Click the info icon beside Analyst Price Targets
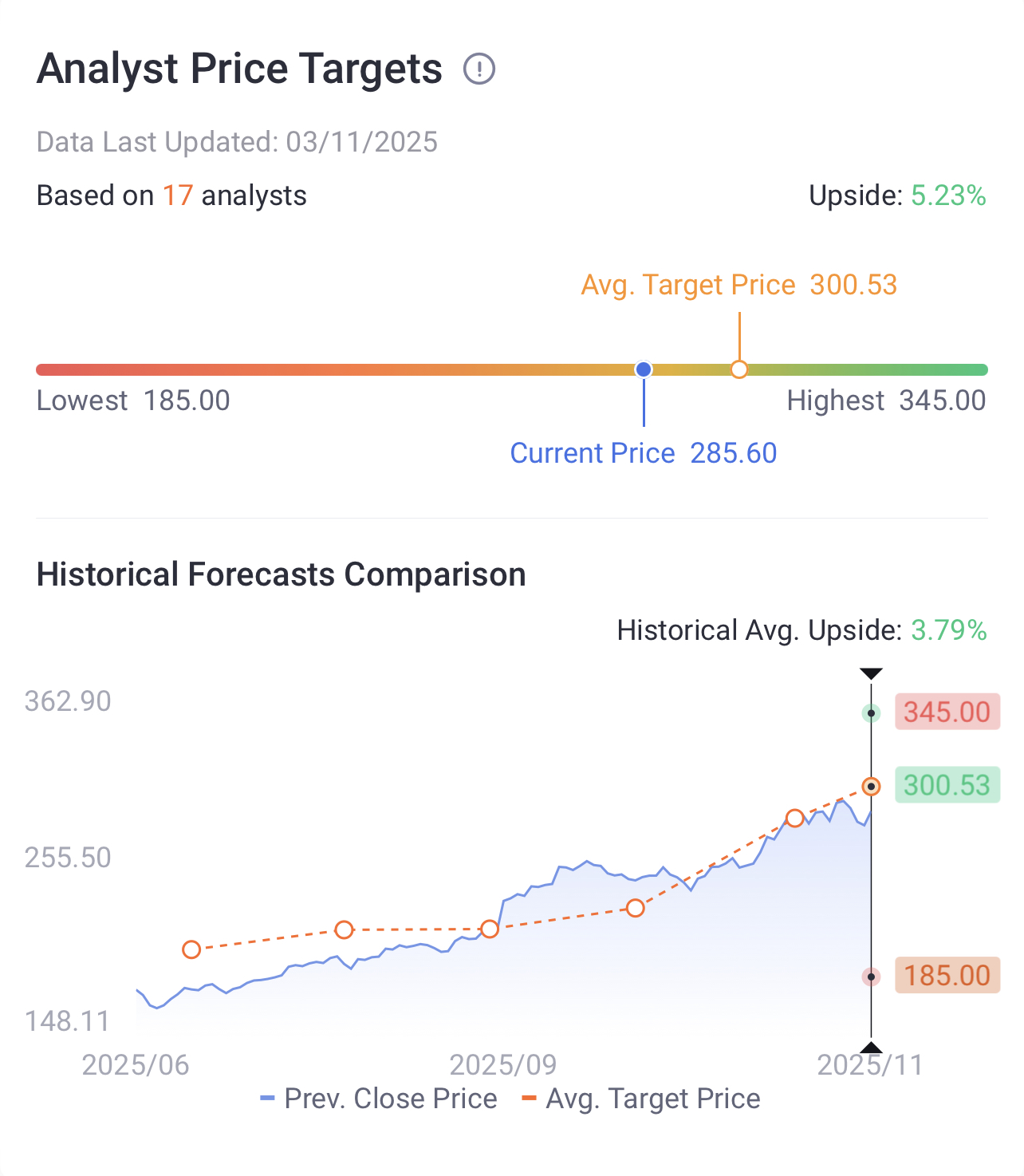This screenshot has height=1176, width=1024. tap(479, 69)
